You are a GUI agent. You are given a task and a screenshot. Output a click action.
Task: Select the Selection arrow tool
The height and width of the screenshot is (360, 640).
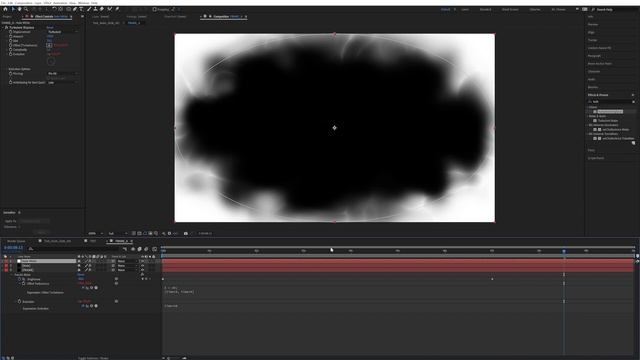(13, 9)
